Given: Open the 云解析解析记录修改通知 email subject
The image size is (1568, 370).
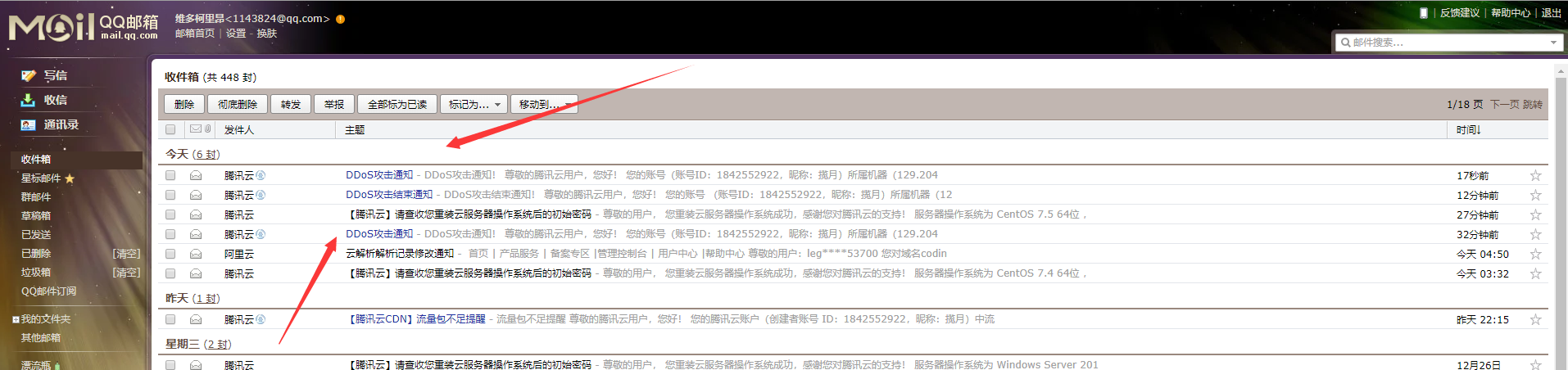Looking at the screenshot, I should tap(400, 254).
